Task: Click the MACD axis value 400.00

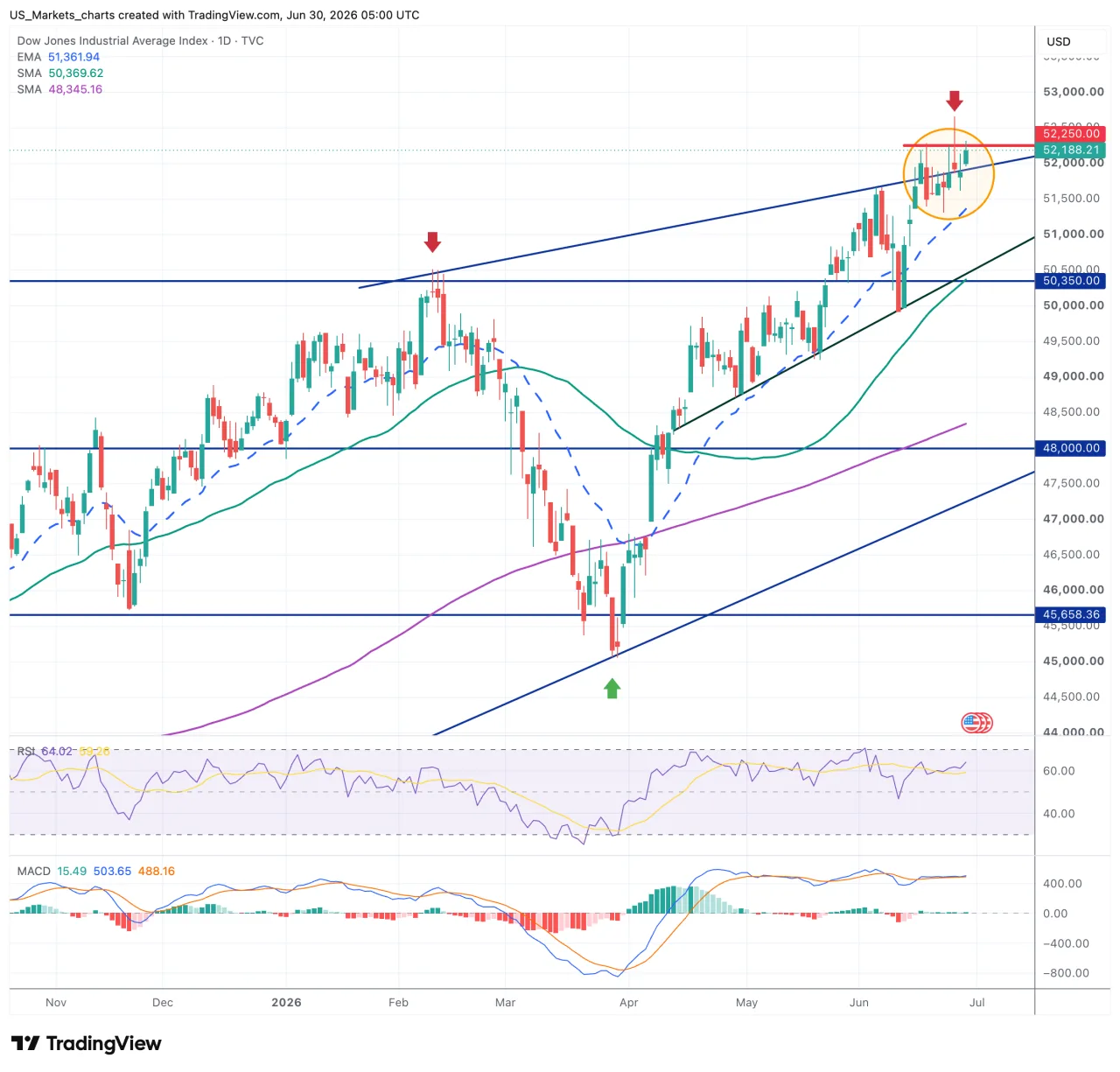Action: pyautogui.click(x=1062, y=884)
